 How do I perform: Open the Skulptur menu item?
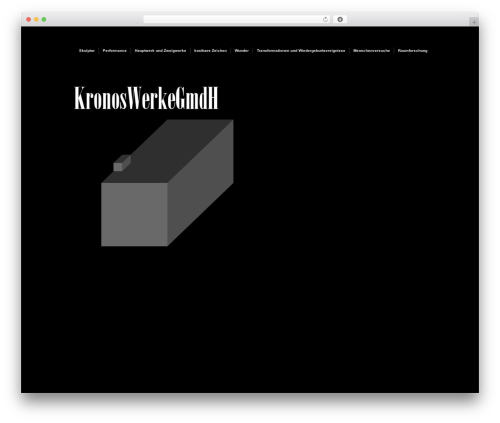coord(87,51)
